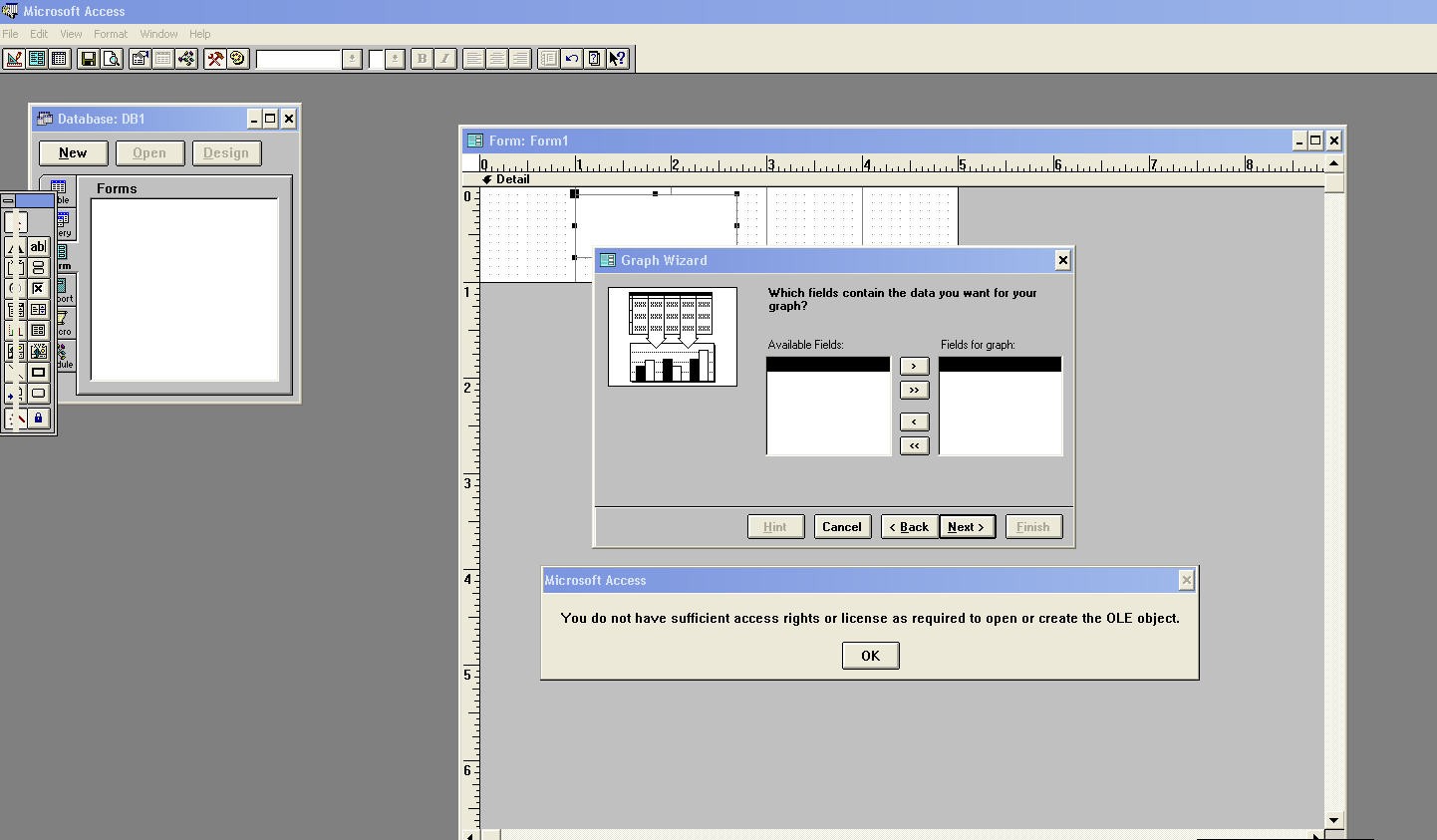Open the font name dropdown
The height and width of the screenshot is (840, 1437).
coord(352,58)
